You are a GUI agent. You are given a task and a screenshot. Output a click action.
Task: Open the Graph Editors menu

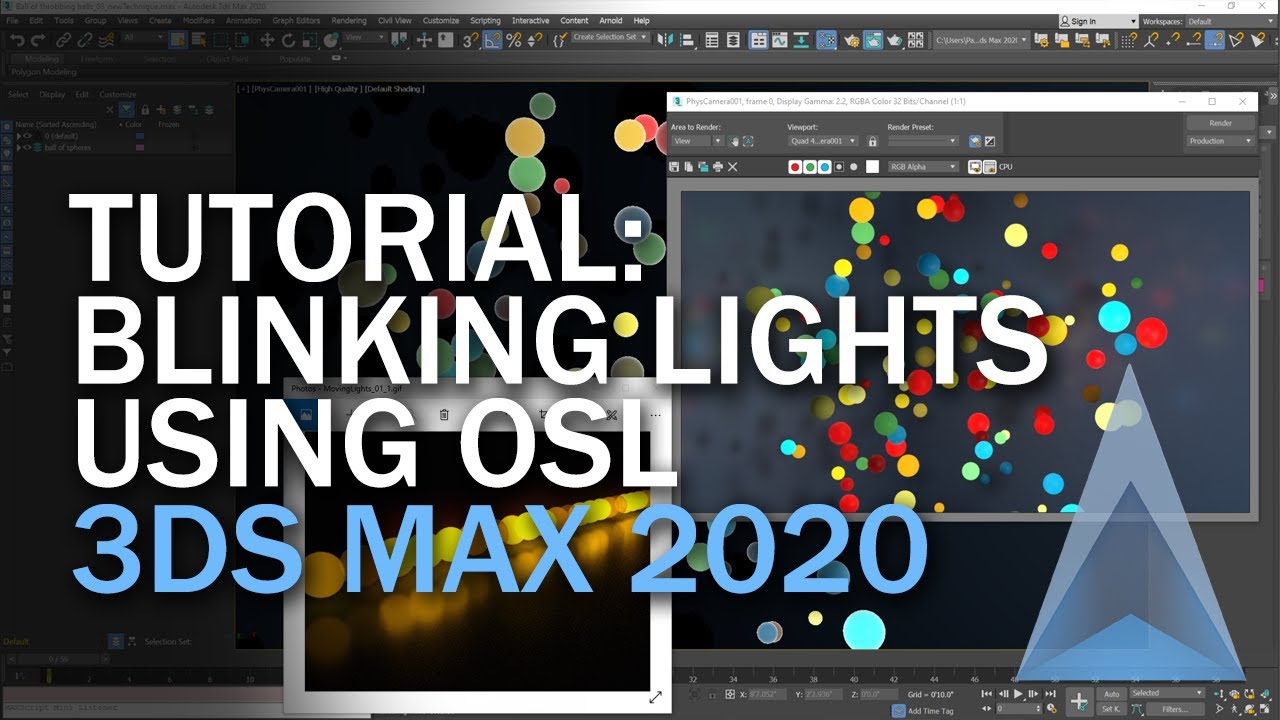[296, 20]
